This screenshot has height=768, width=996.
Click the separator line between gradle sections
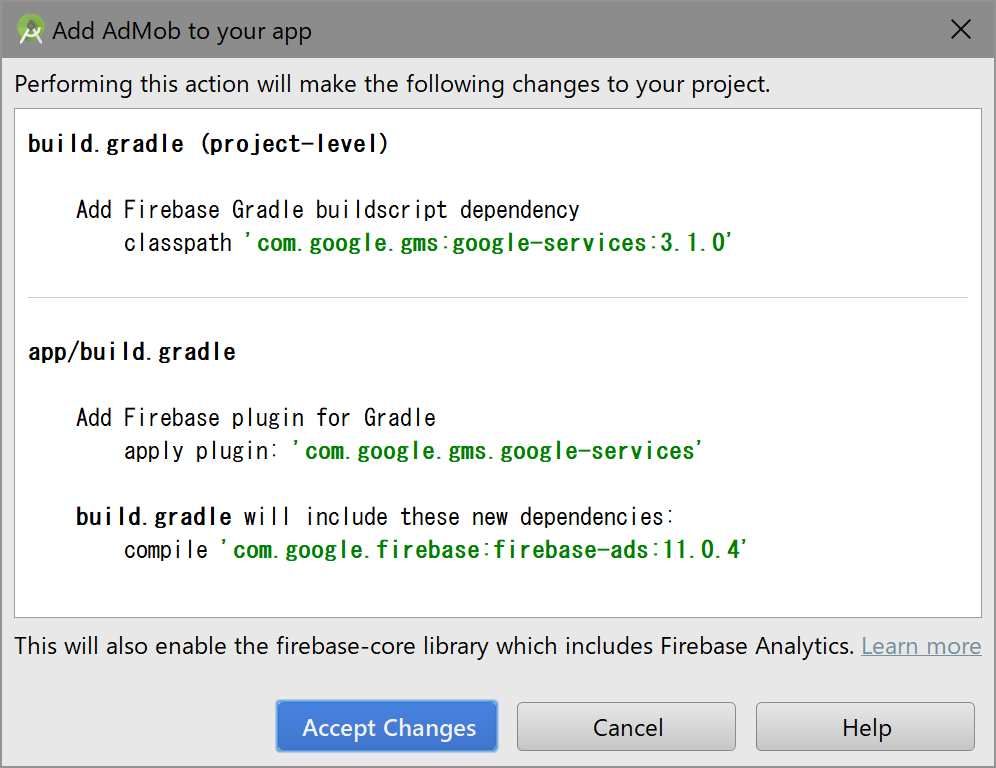497,297
